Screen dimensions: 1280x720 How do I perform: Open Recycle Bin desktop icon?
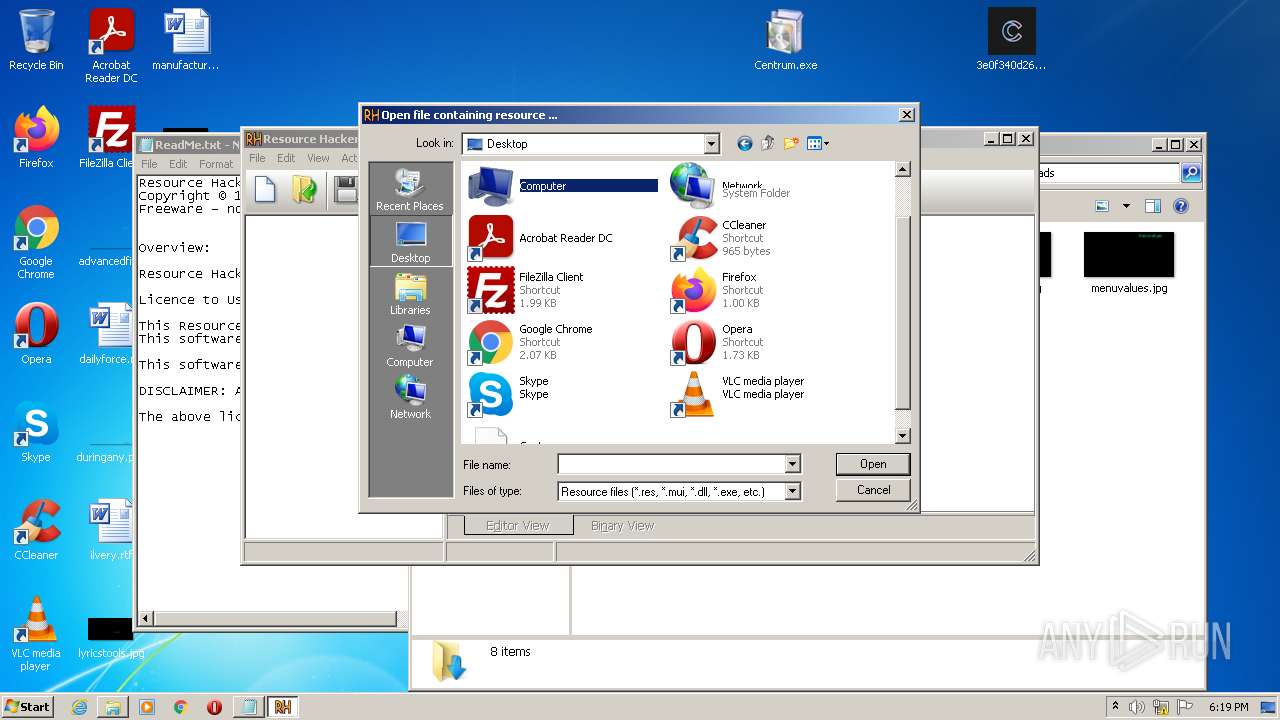click(36, 40)
